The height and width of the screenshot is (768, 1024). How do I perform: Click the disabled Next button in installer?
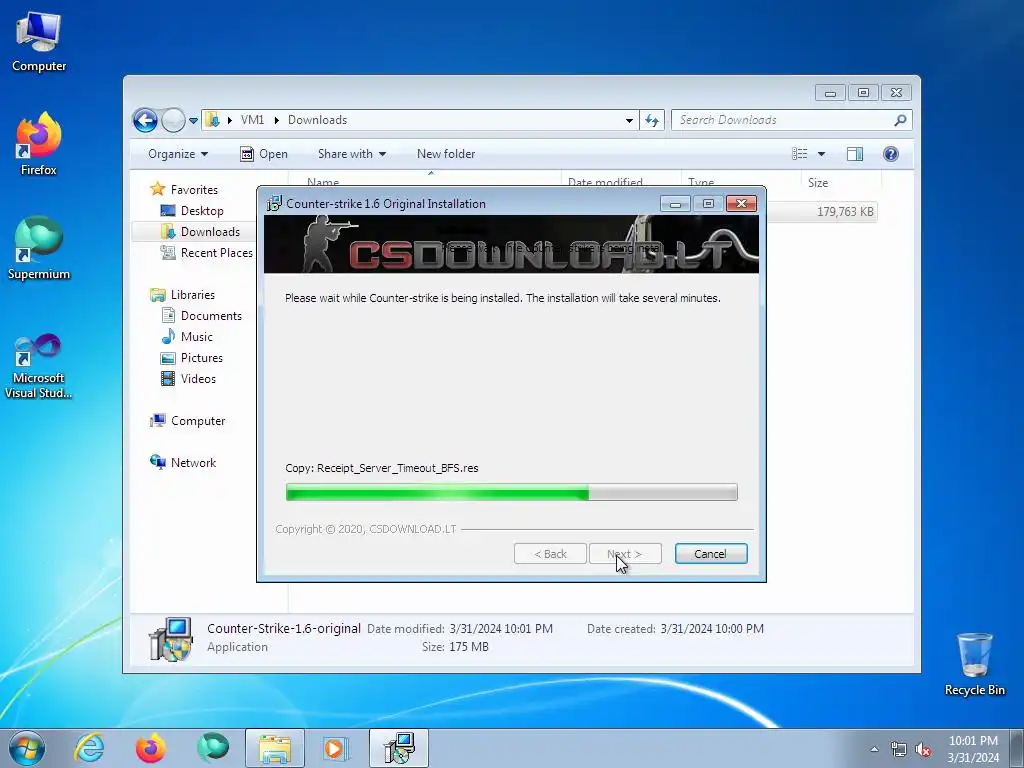625,554
